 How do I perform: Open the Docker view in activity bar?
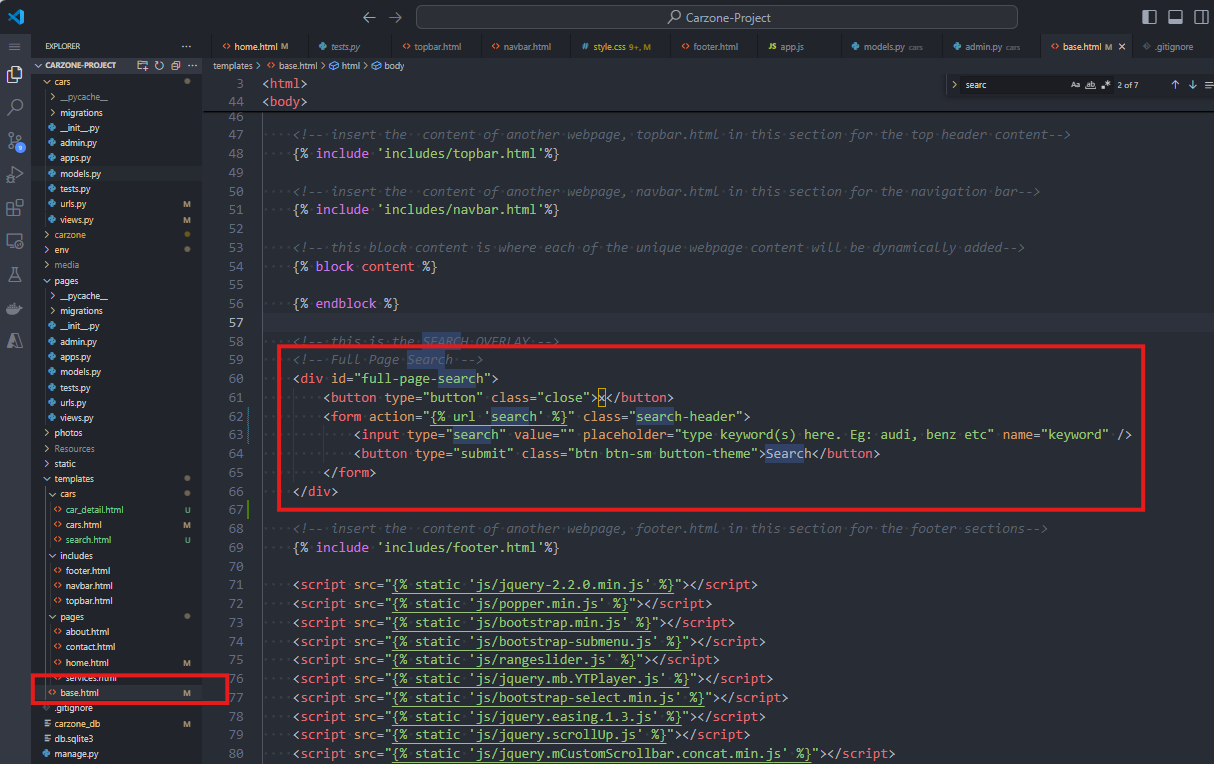coord(15,308)
